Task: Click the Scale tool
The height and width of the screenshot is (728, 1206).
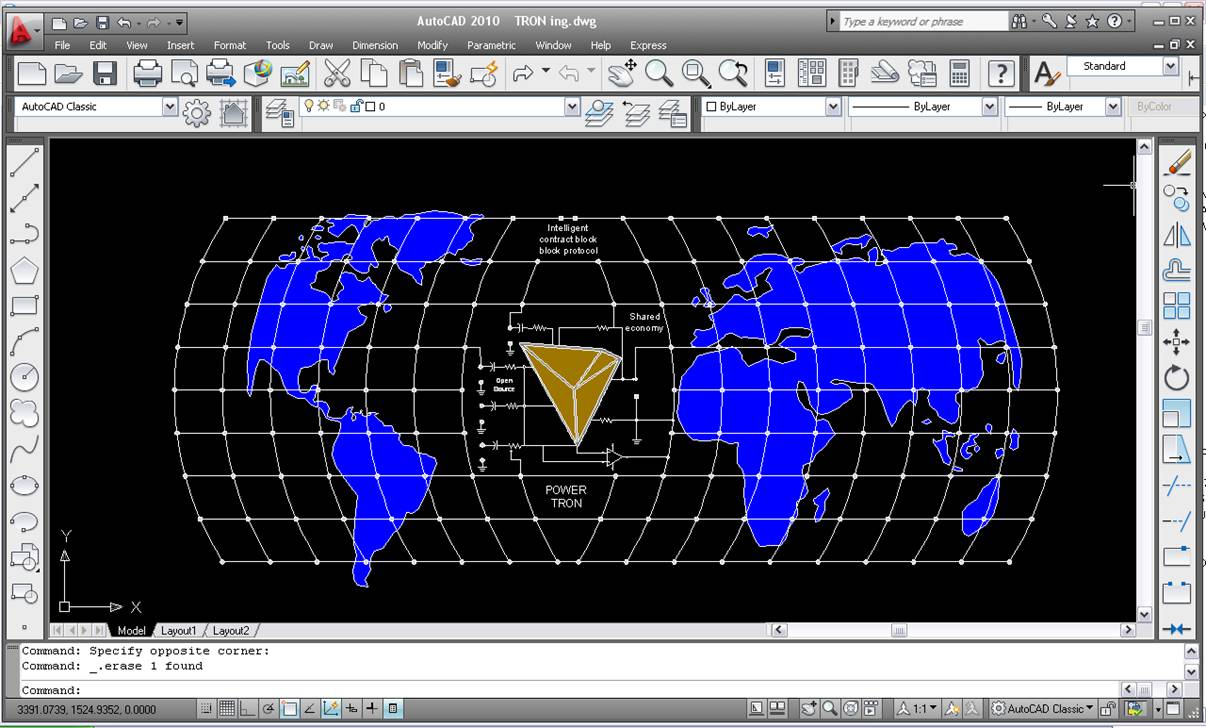Action: 1177,414
